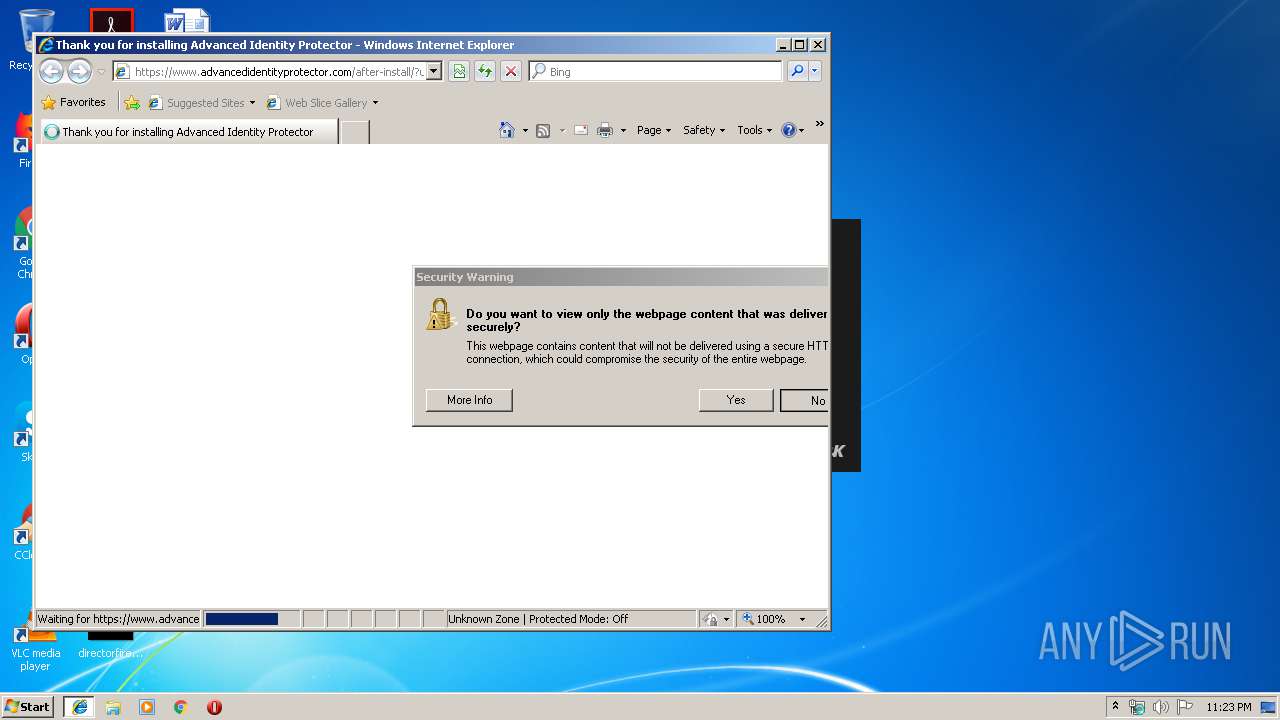Expand Home button dropdown arrow
This screenshot has width=1280, height=720.
(x=525, y=130)
